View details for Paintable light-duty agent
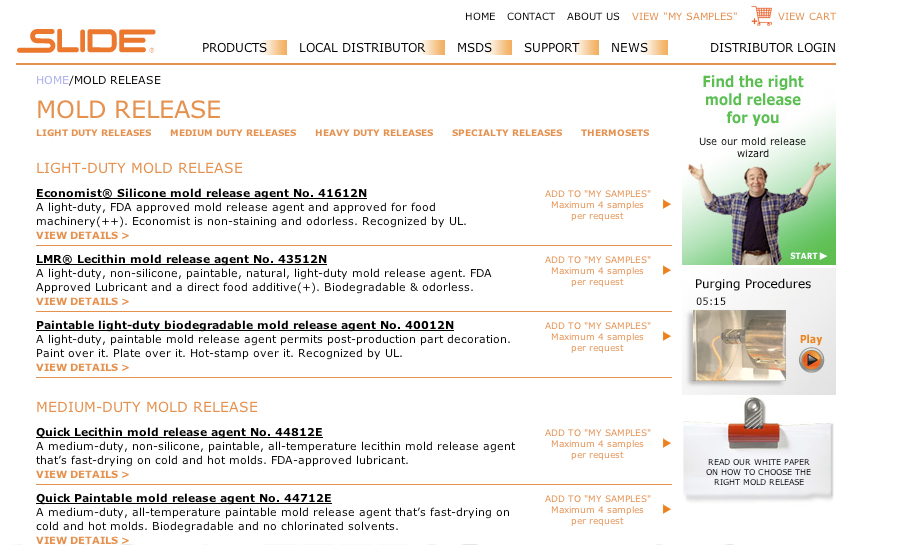914x545 pixels. 82,367
